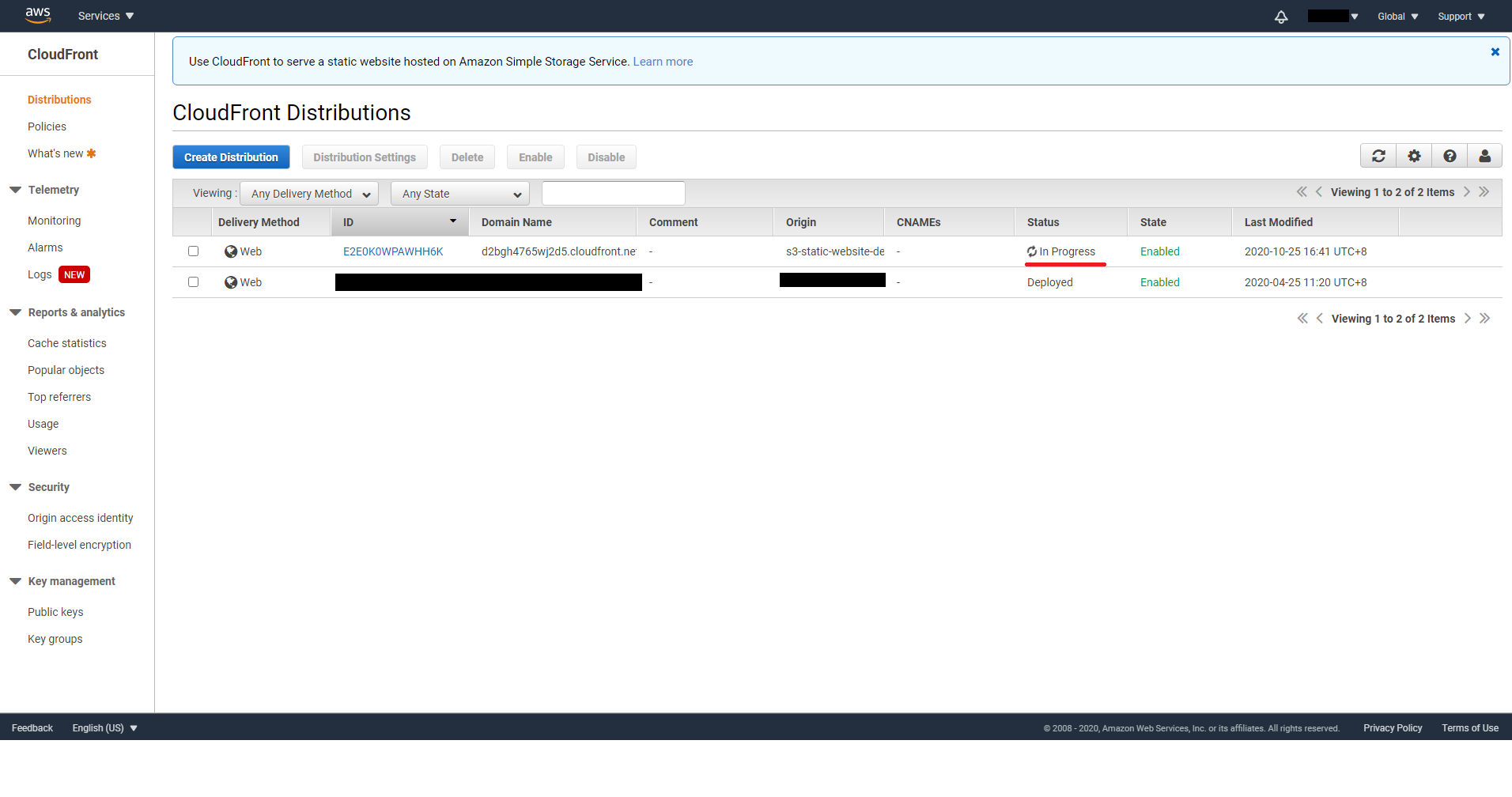Click the Delete button
This screenshot has height=797, width=1512.
[467, 157]
